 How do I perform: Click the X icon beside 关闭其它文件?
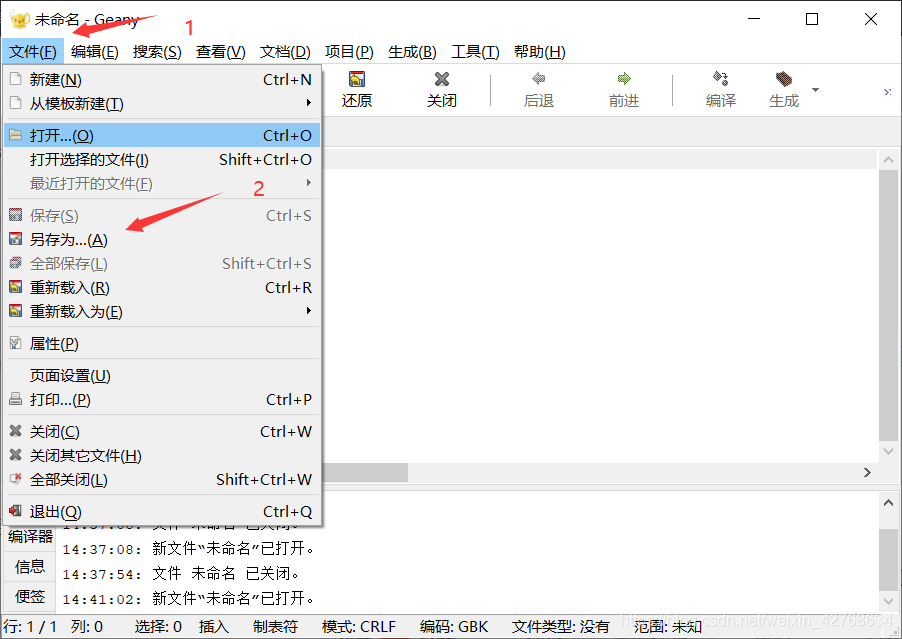coord(16,455)
